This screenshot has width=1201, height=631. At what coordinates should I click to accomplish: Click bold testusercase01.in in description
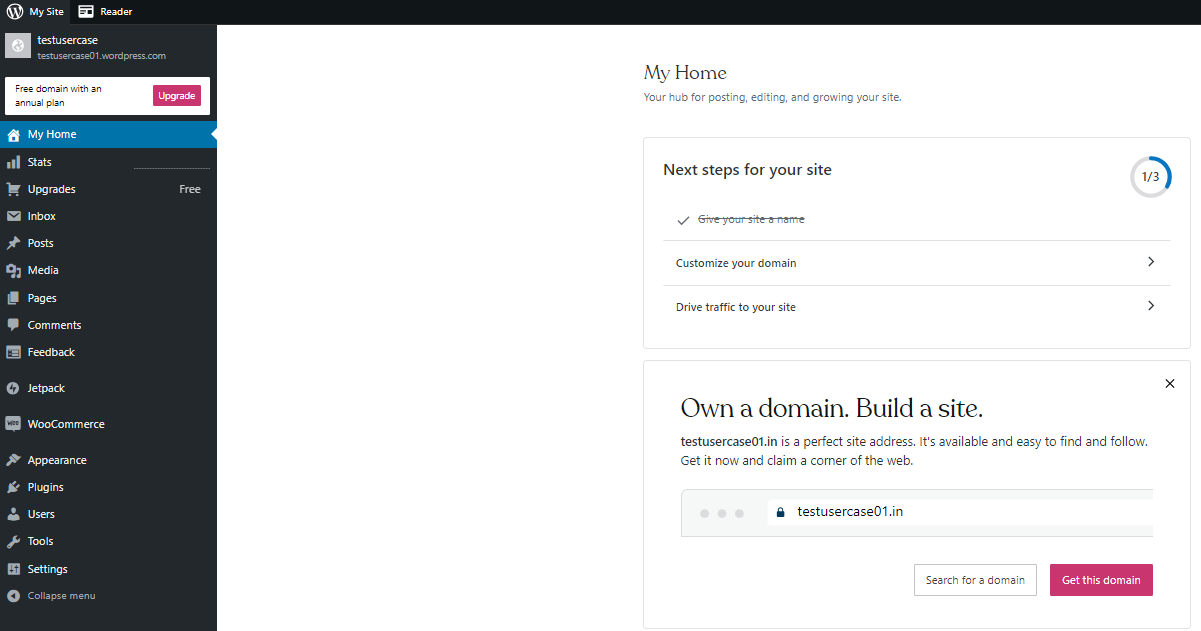730,441
